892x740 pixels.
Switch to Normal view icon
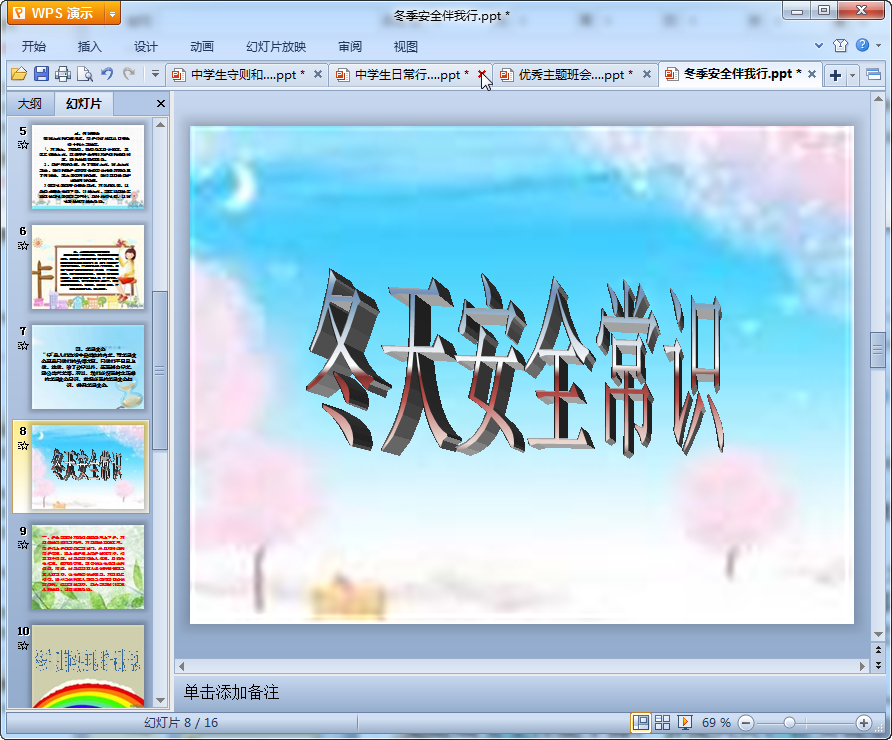tap(641, 723)
